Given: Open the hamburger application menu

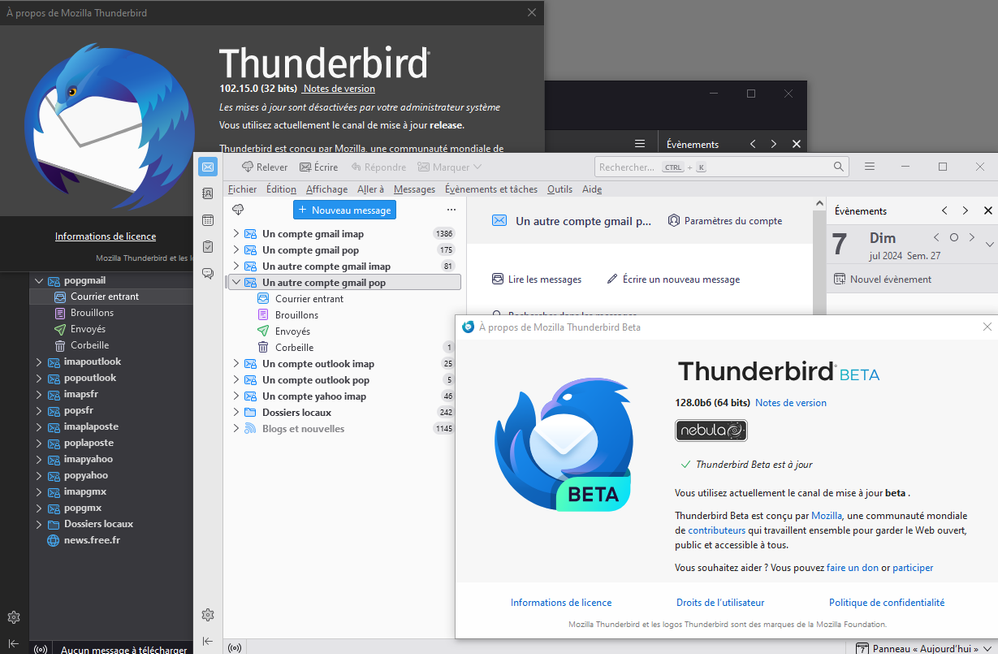Looking at the screenshot, I should tap(870, 167).
